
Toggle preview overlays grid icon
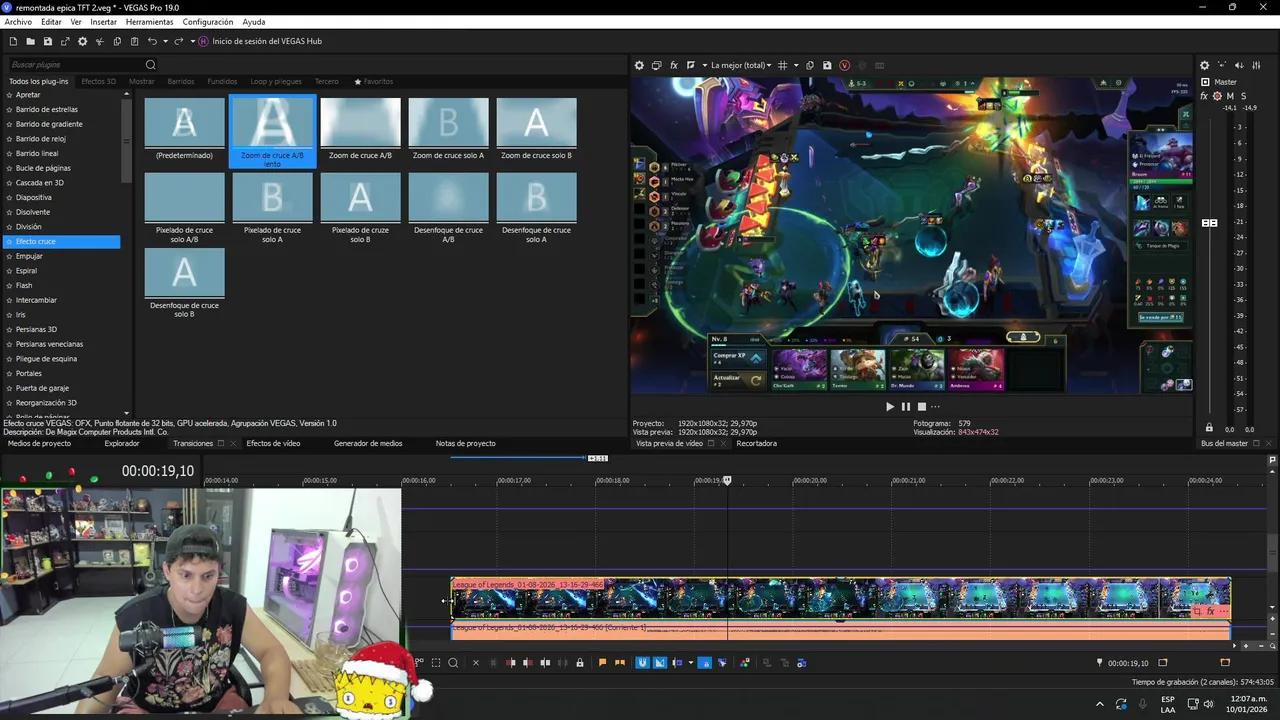[783, 66]
